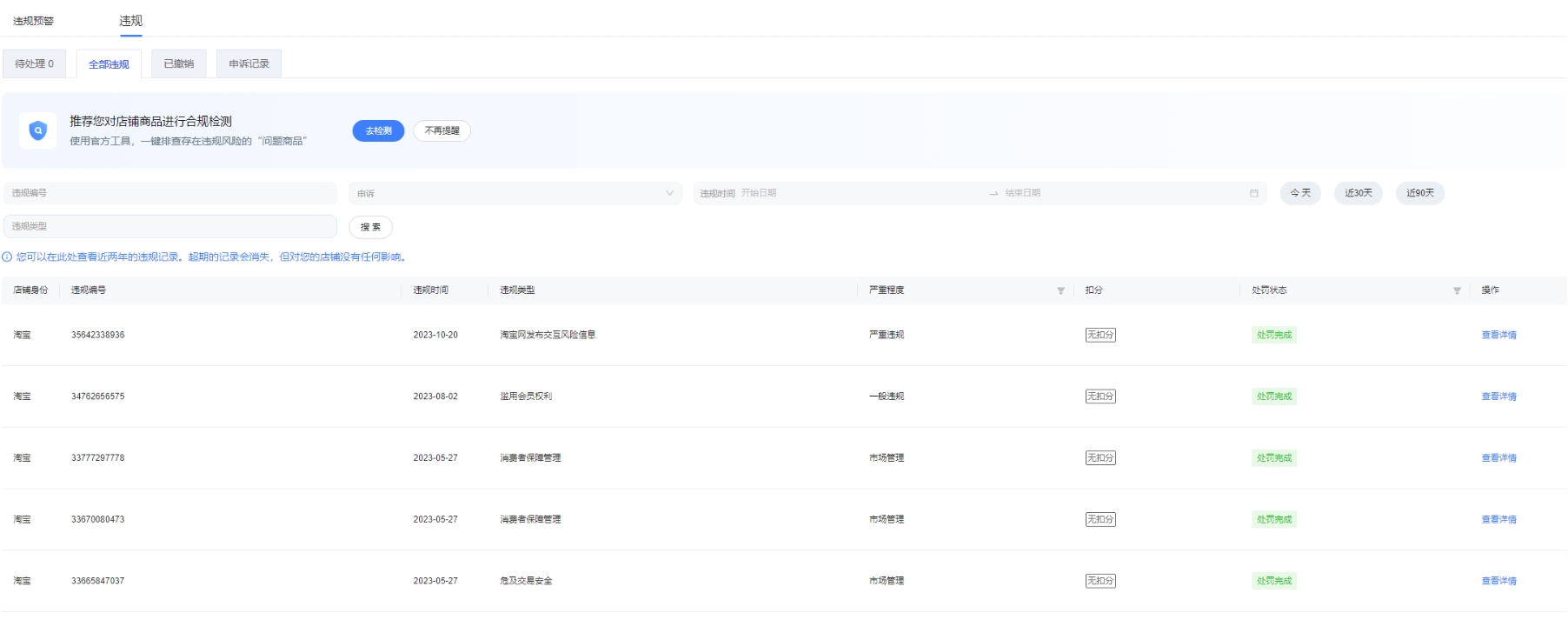Open 查看详情 for violation 33777297778
The width and height of the screenshot is (1568, 633).
point(1498,458)
